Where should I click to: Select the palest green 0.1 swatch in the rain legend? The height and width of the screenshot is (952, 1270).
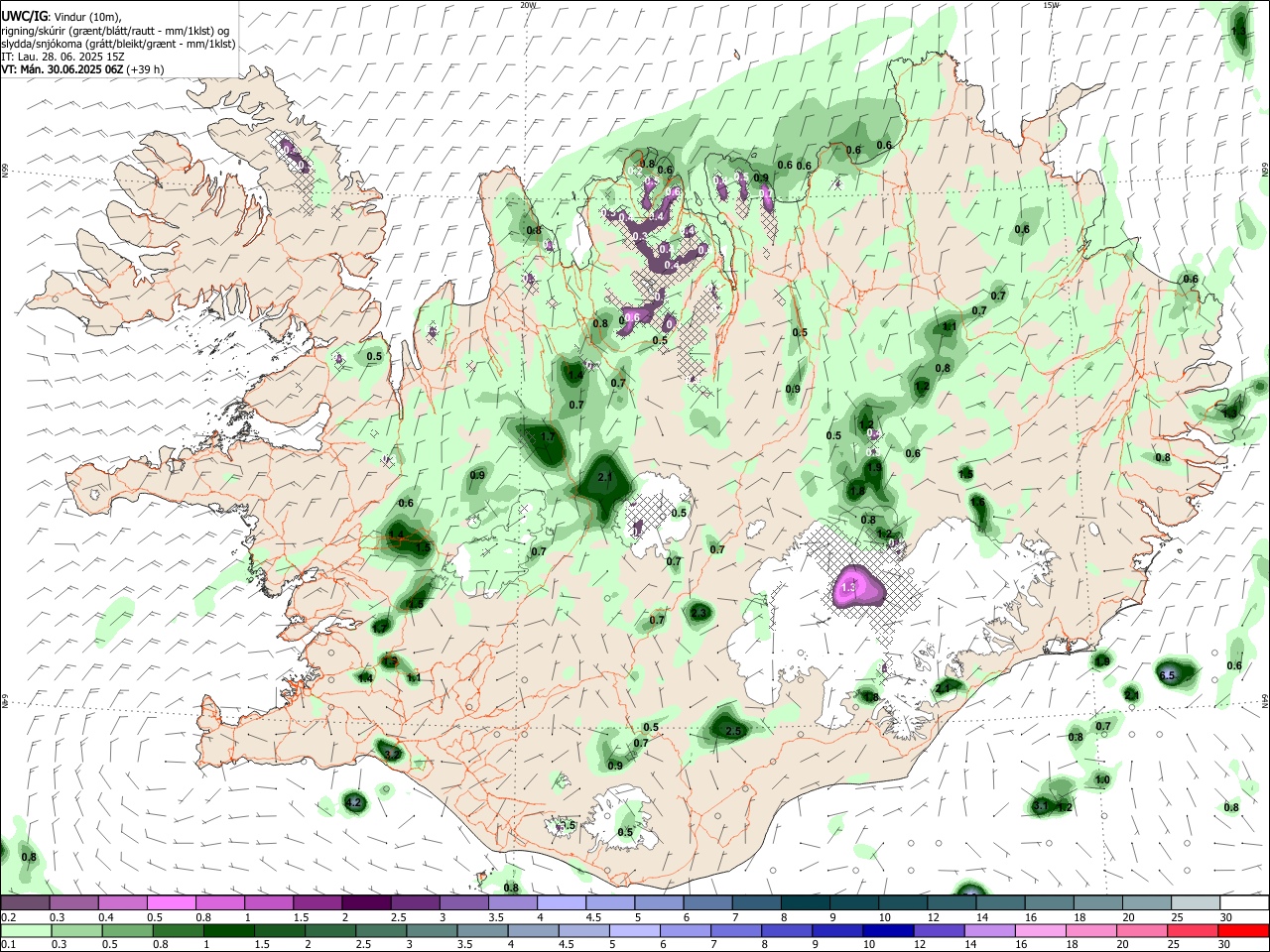(25, 930)
